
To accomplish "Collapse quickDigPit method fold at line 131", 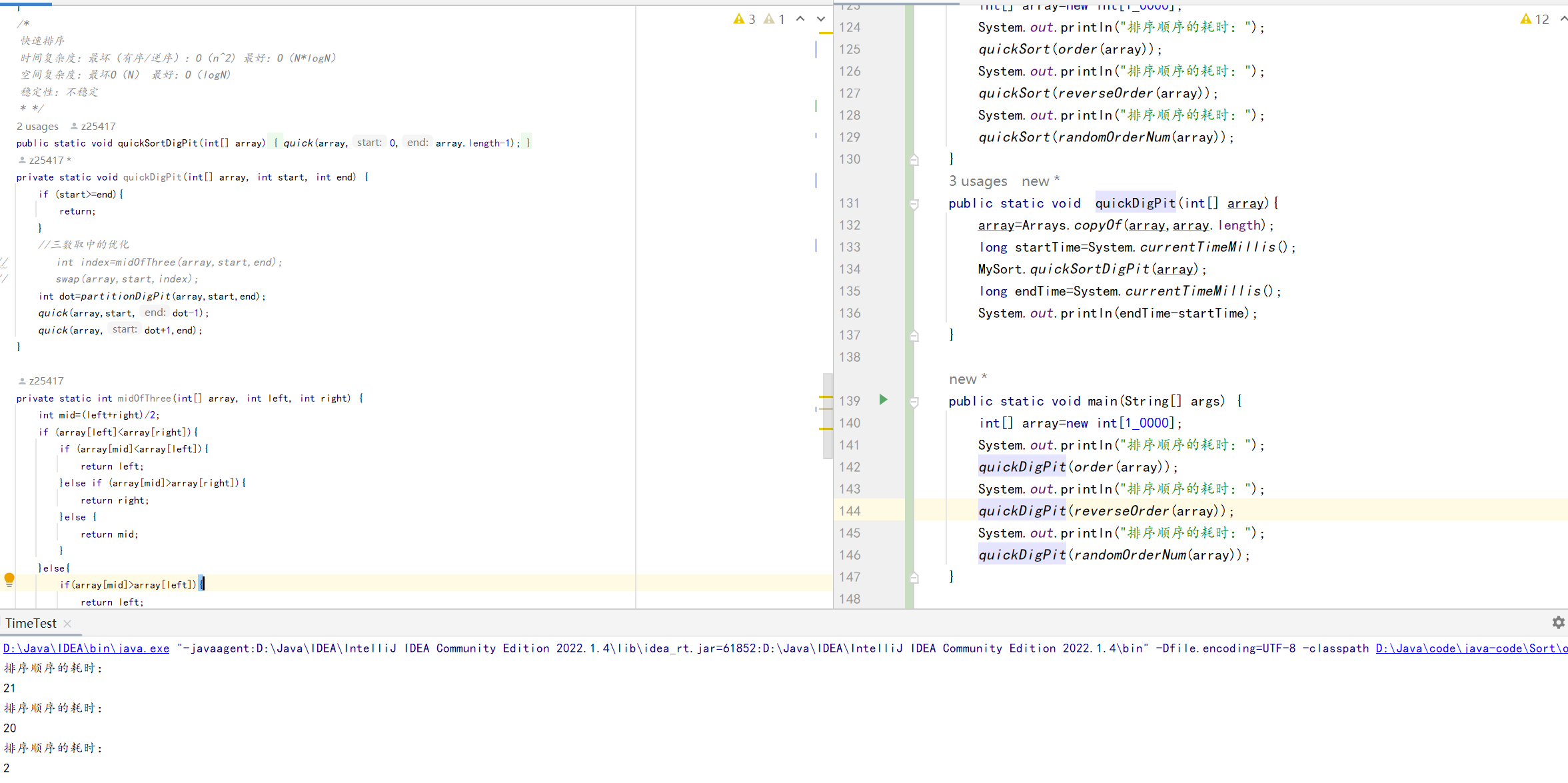I will pyautogui.click(x=914, y=204).
